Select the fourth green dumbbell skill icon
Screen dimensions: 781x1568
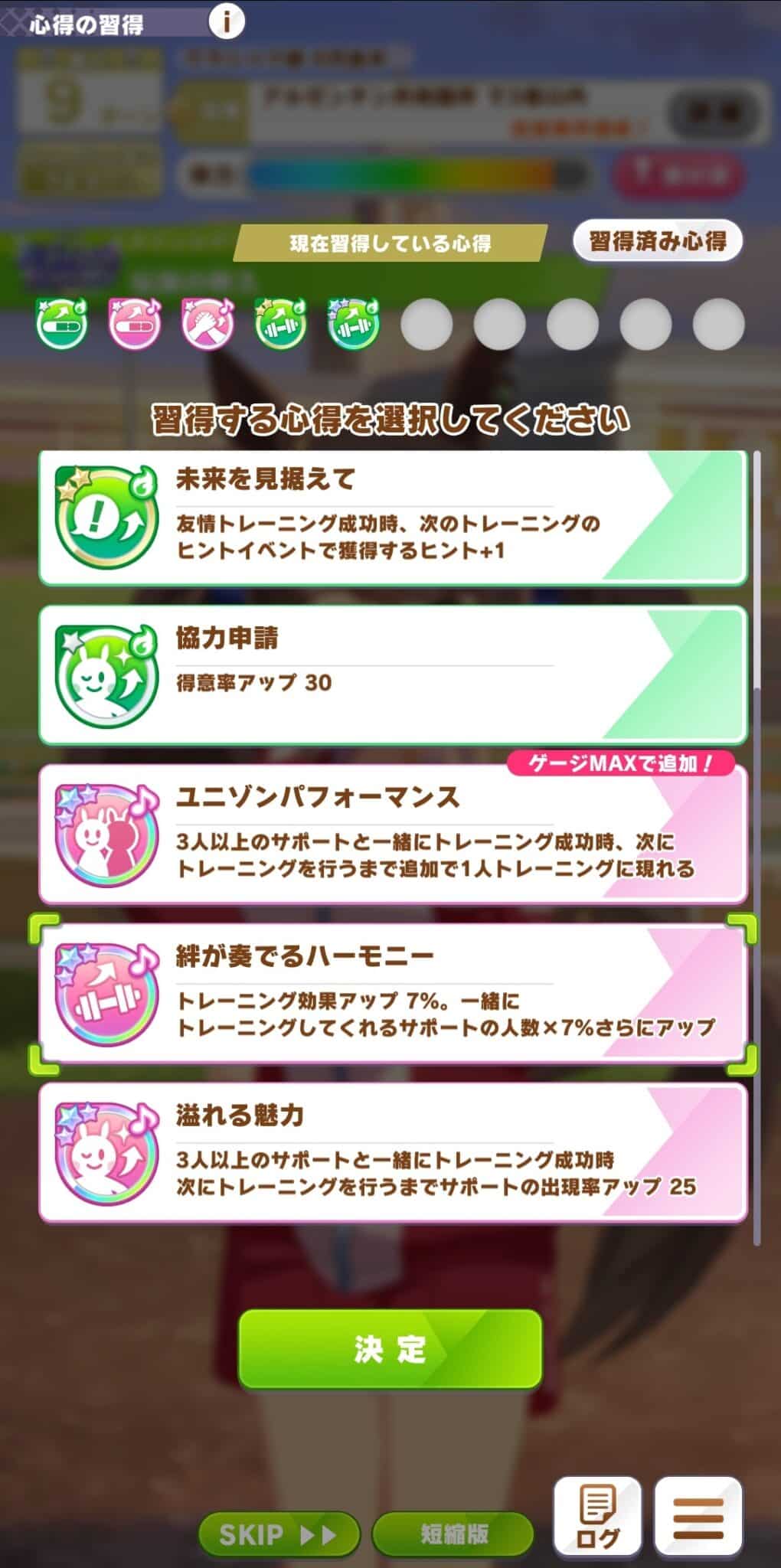(x=280, y=323)
